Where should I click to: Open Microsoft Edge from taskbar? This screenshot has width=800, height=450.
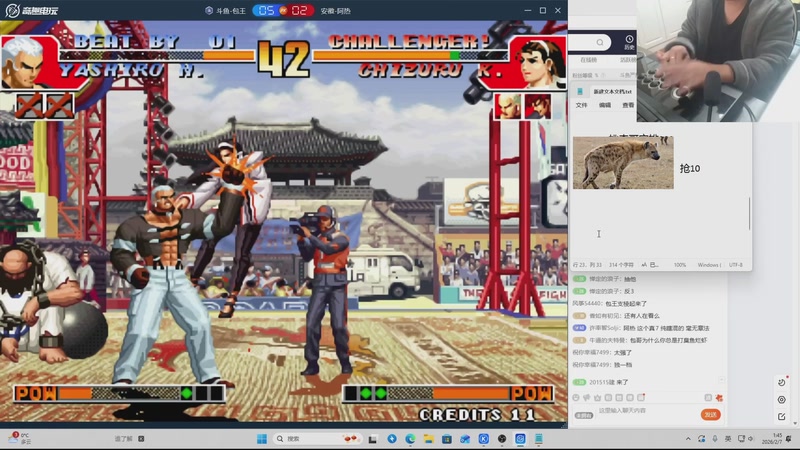point(410,439)
